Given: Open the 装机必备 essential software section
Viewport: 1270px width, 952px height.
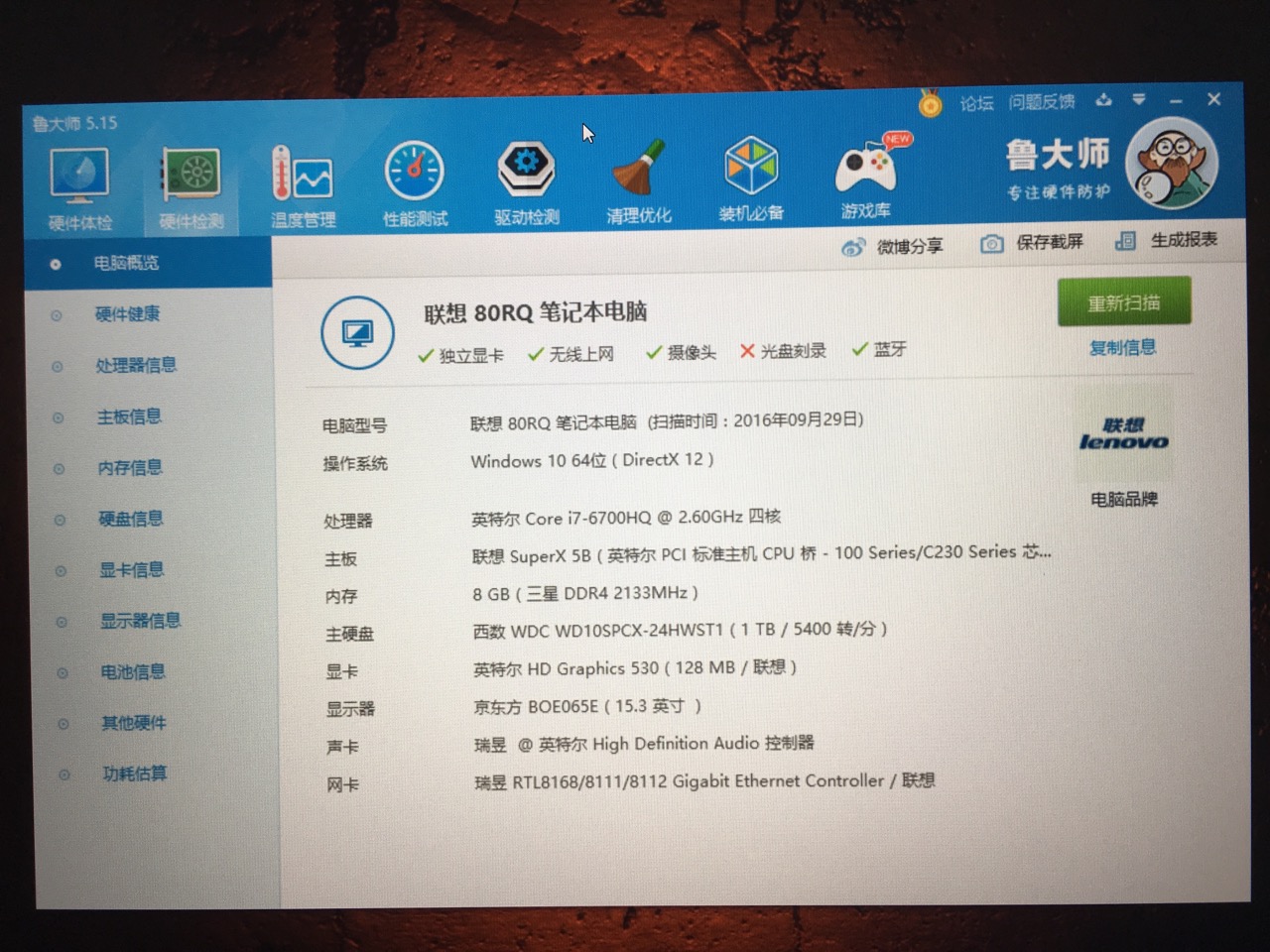Looking at the screenshot, I should (751, 178).
